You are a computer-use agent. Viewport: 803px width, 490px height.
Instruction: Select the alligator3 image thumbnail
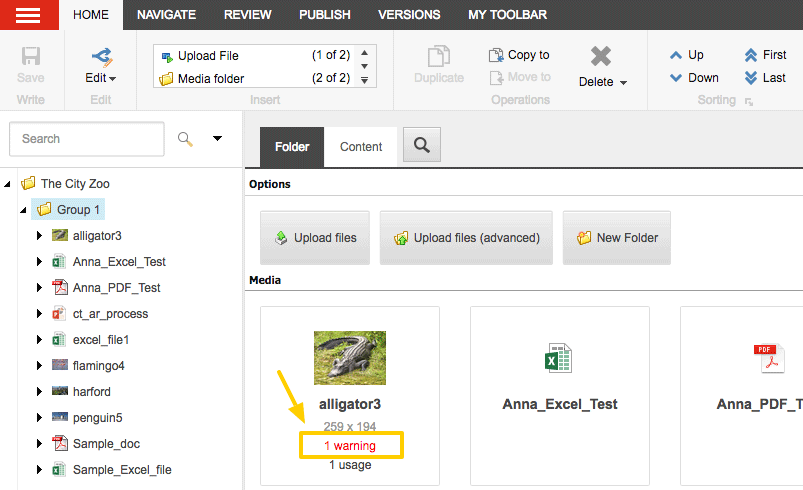click(x=349, y=357)
